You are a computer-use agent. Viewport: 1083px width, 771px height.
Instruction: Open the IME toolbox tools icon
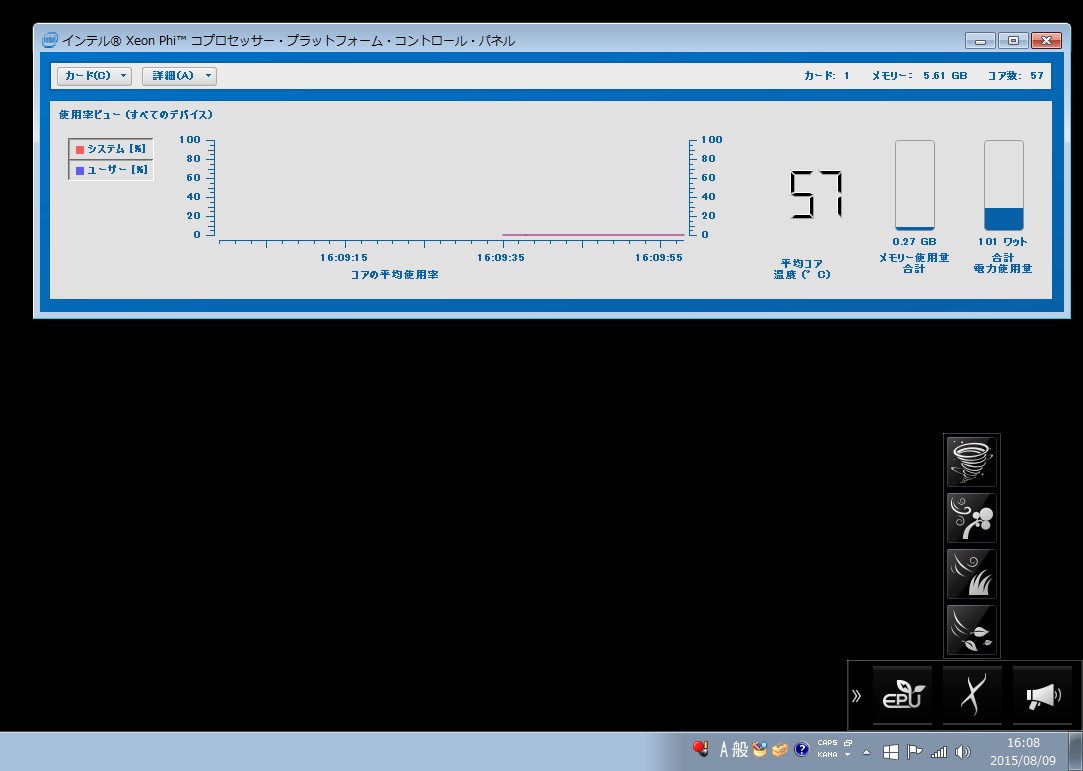pyautogui.click(x=780, y=750)
